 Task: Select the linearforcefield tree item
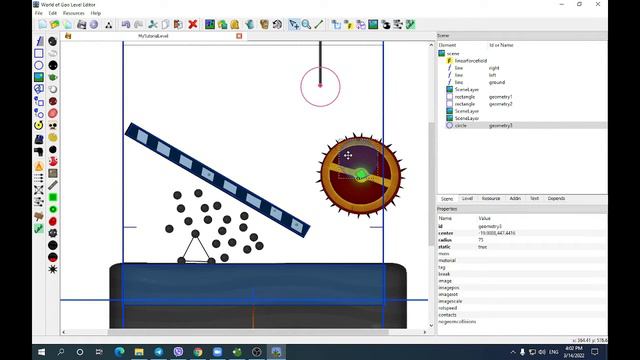(471, 61)
